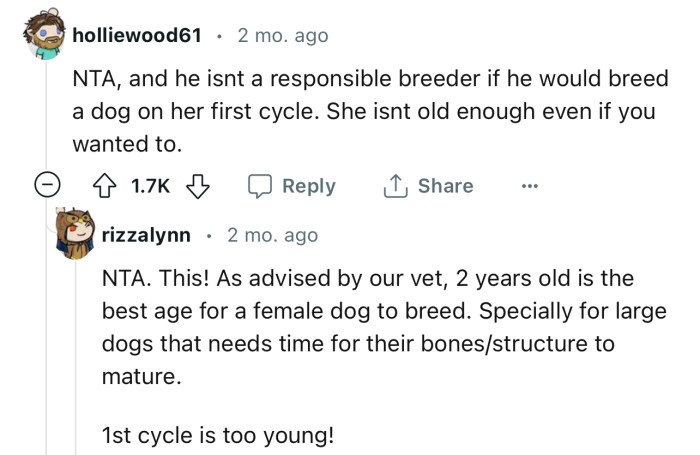The height and width of the screenshot is (455, 700).
Task: Go to holliewood61 username profile link
Action: tap(138, 36)
